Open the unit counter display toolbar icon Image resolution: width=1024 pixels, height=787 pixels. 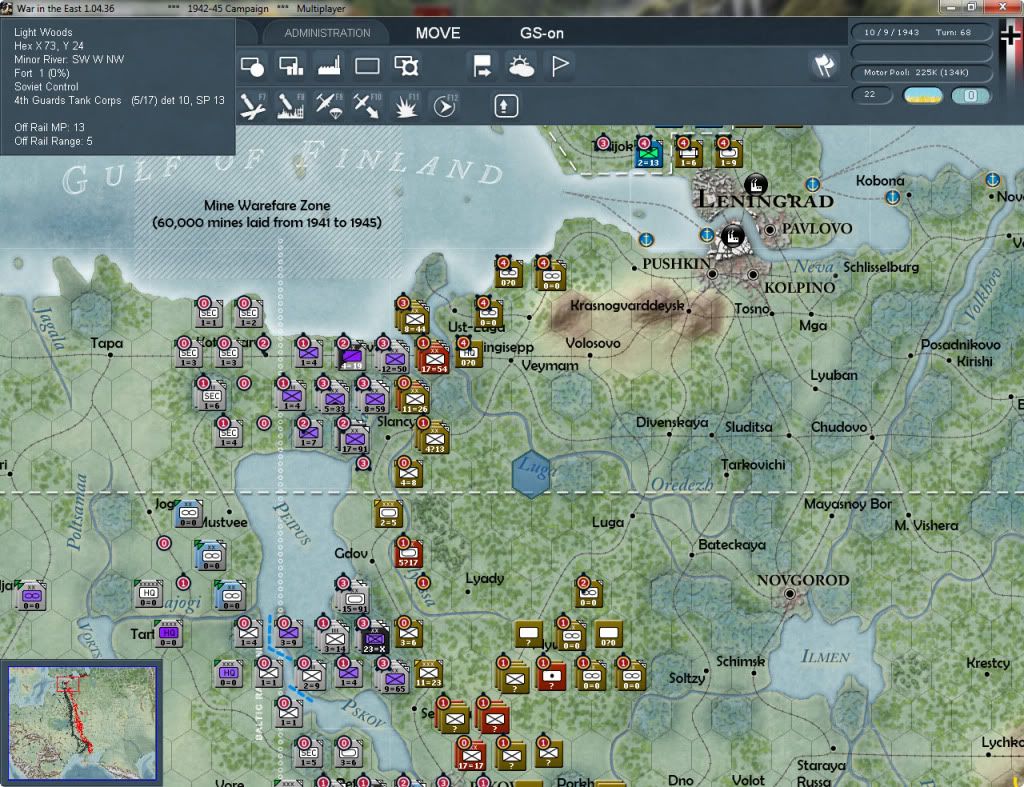pos(252,67)
